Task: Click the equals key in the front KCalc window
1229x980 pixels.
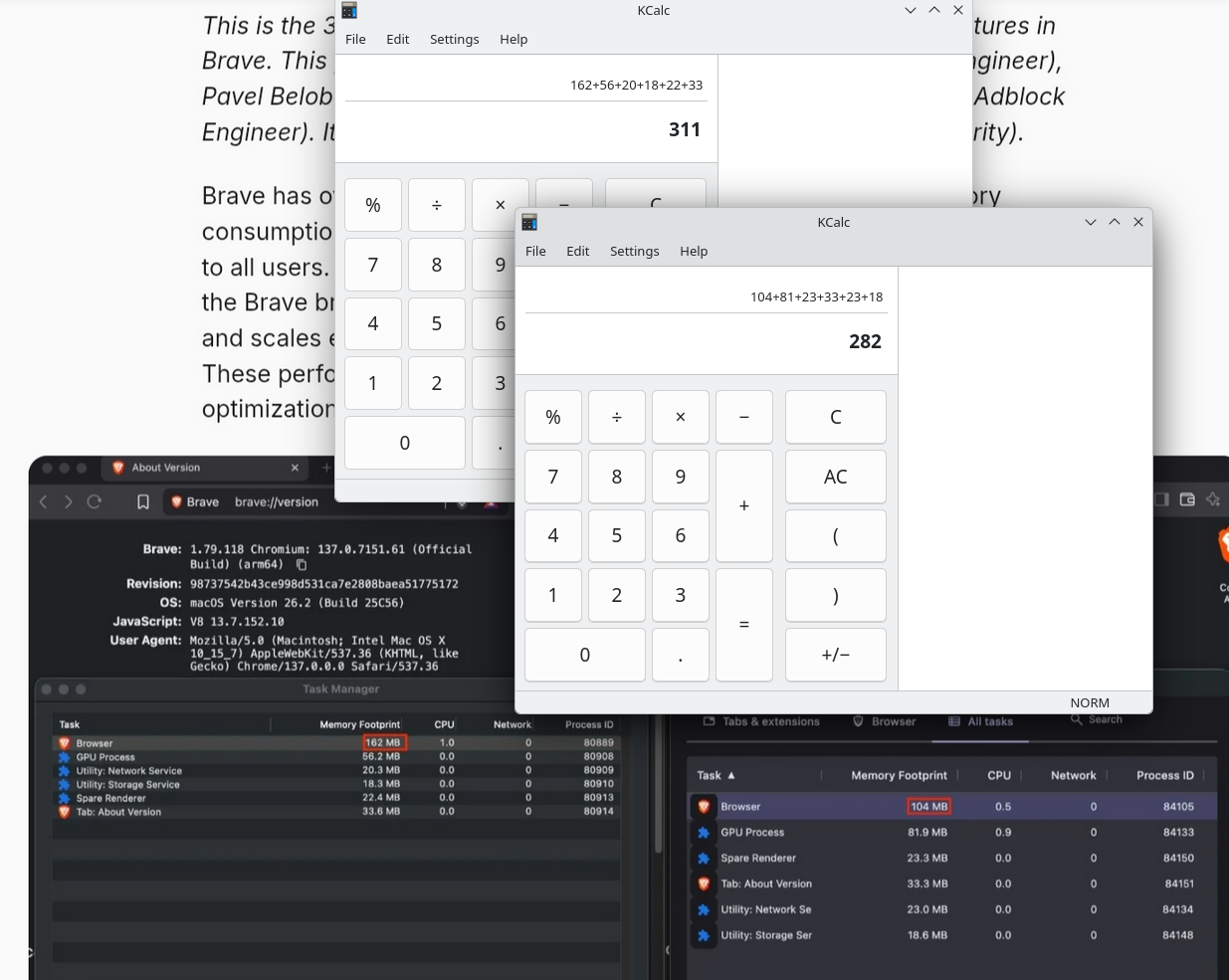Action: 744,625
